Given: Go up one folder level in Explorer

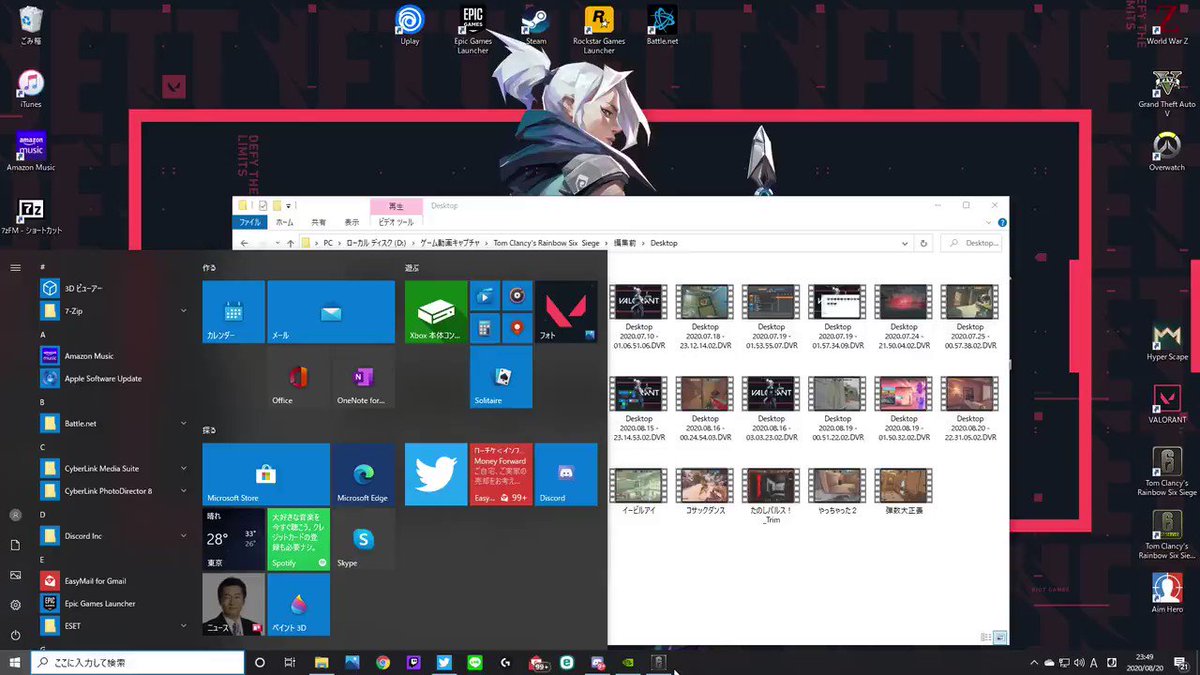Looking at the screenshot, I should pyautogui.click(x=291, y=243).
